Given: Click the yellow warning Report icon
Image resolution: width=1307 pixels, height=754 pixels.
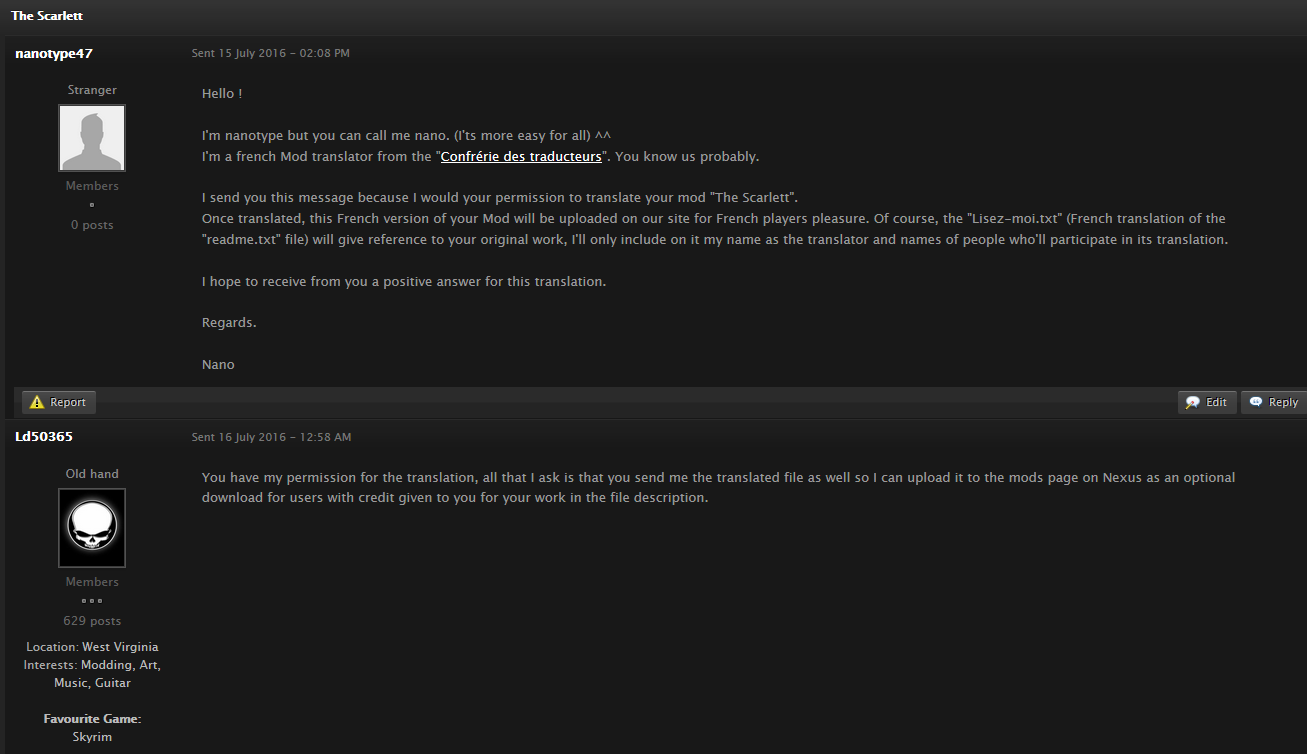Looking at the screenshot, I should tap(37, 402).
